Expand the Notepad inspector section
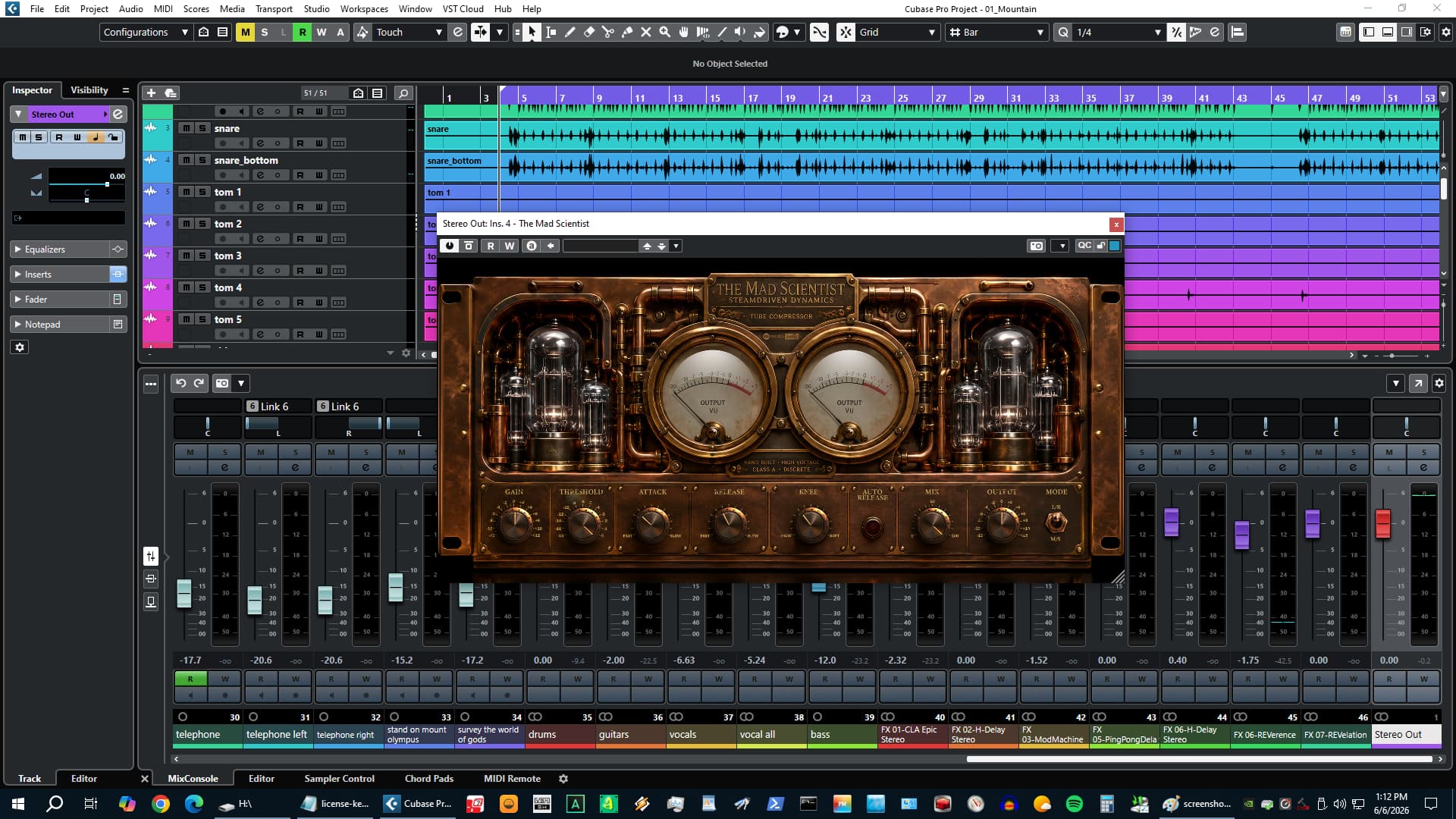The width and height of the screenshot is (1456, 819). pyautogui.click(x=61, y=324)
